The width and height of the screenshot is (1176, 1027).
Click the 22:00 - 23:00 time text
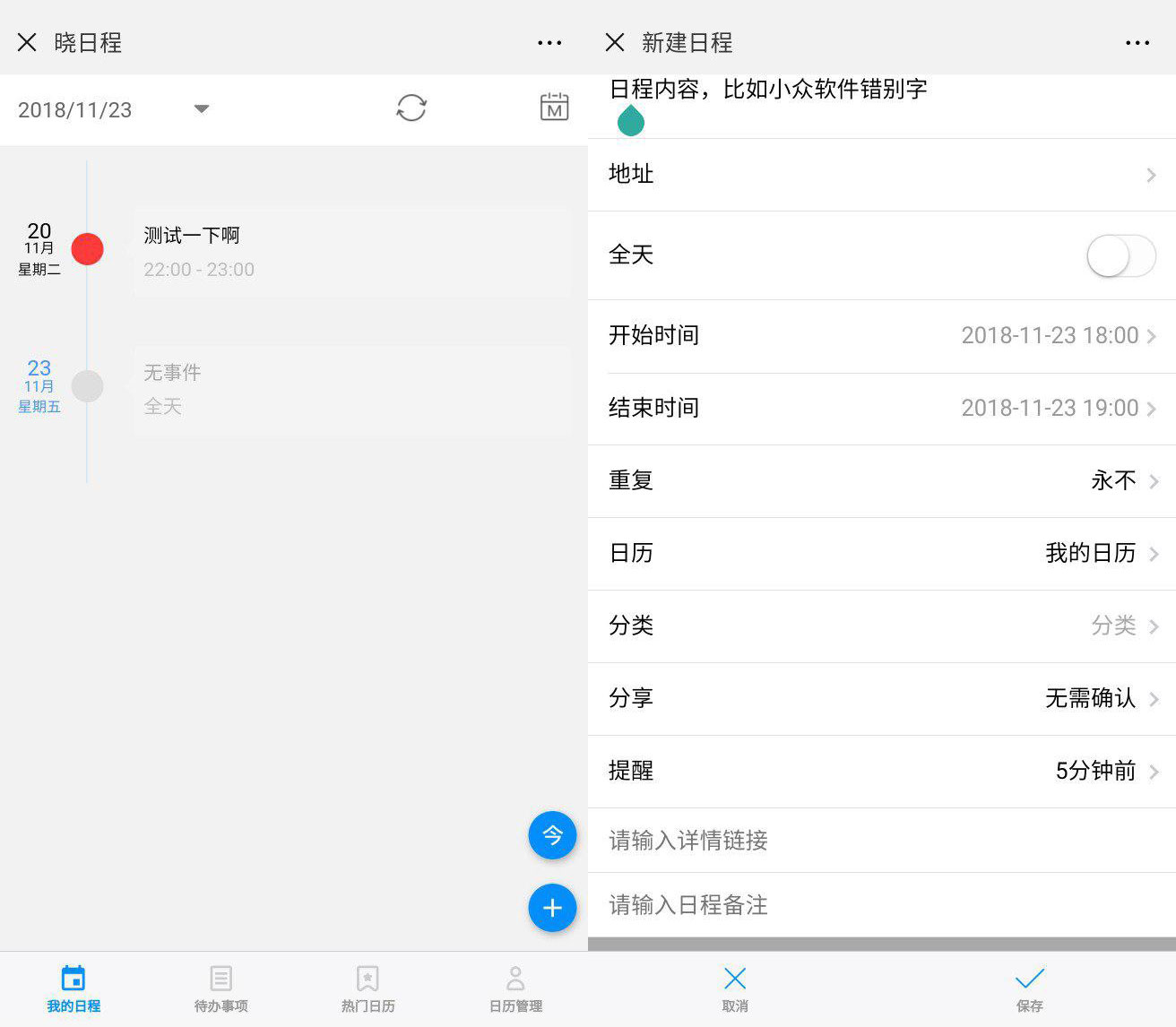tap(199, 270)
